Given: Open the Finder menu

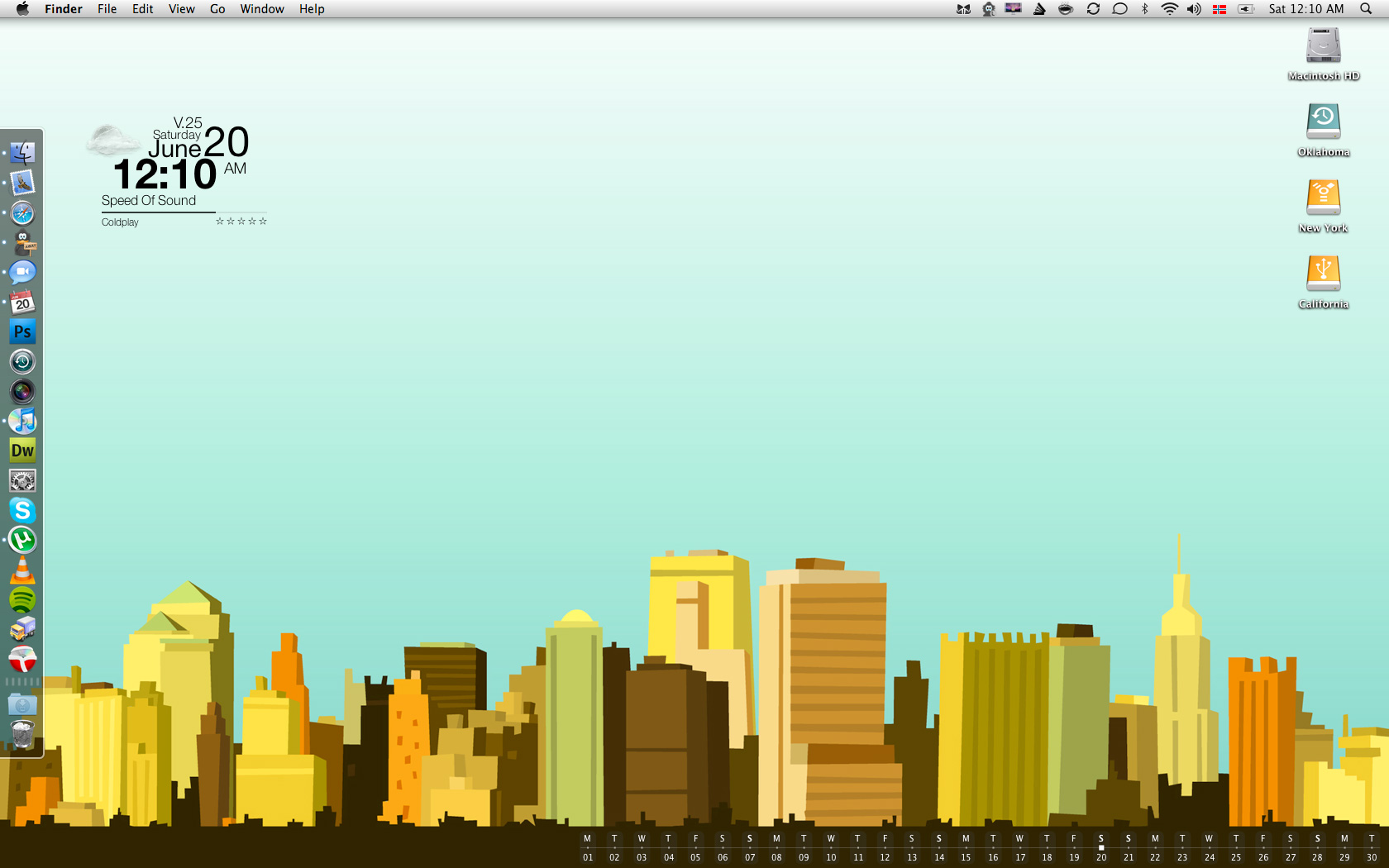Looking at the screenshot, I should click(x=64, y=9).
